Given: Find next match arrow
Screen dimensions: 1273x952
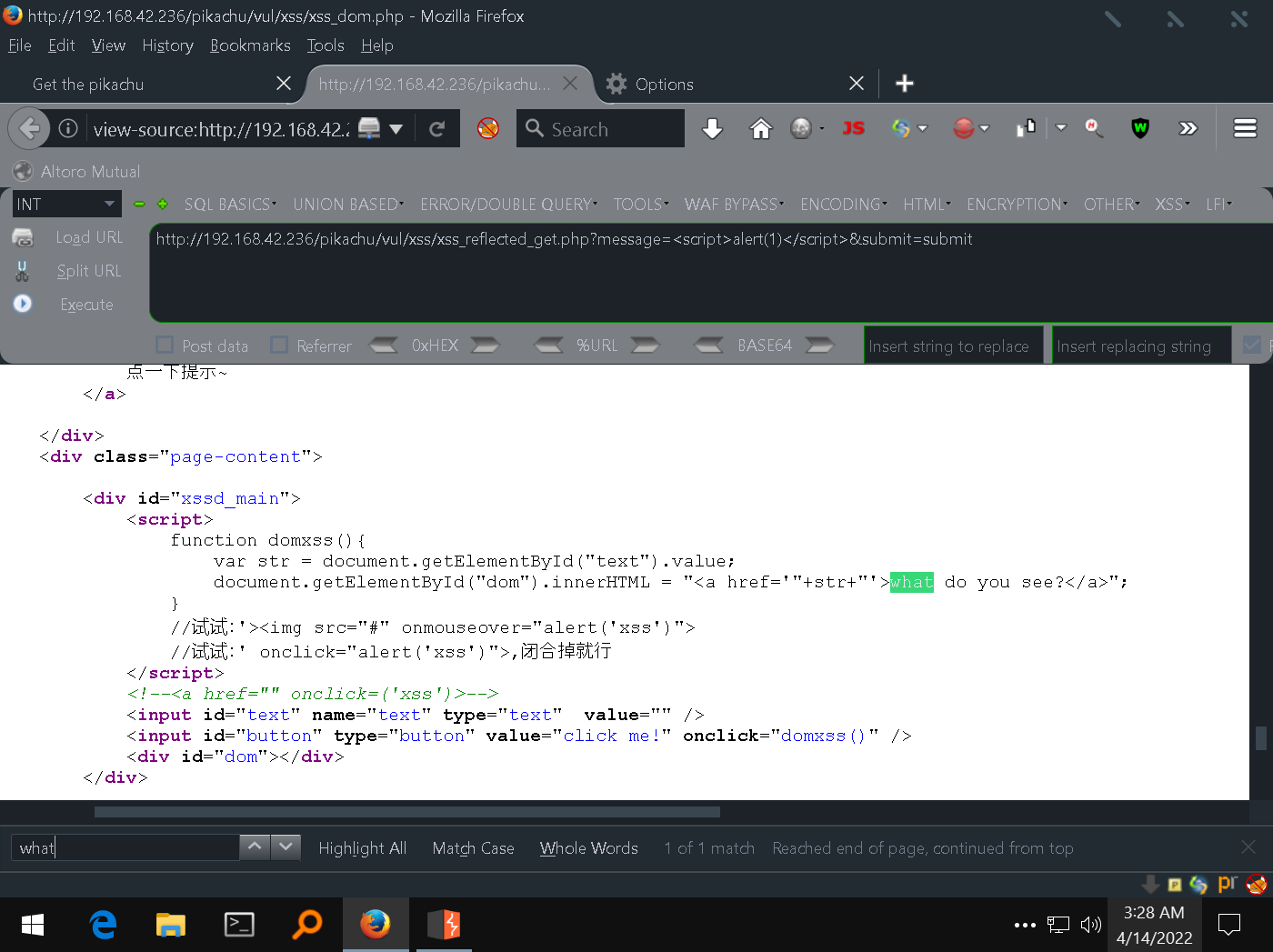Looking at the screenshot, I should [x=286, y=847].
